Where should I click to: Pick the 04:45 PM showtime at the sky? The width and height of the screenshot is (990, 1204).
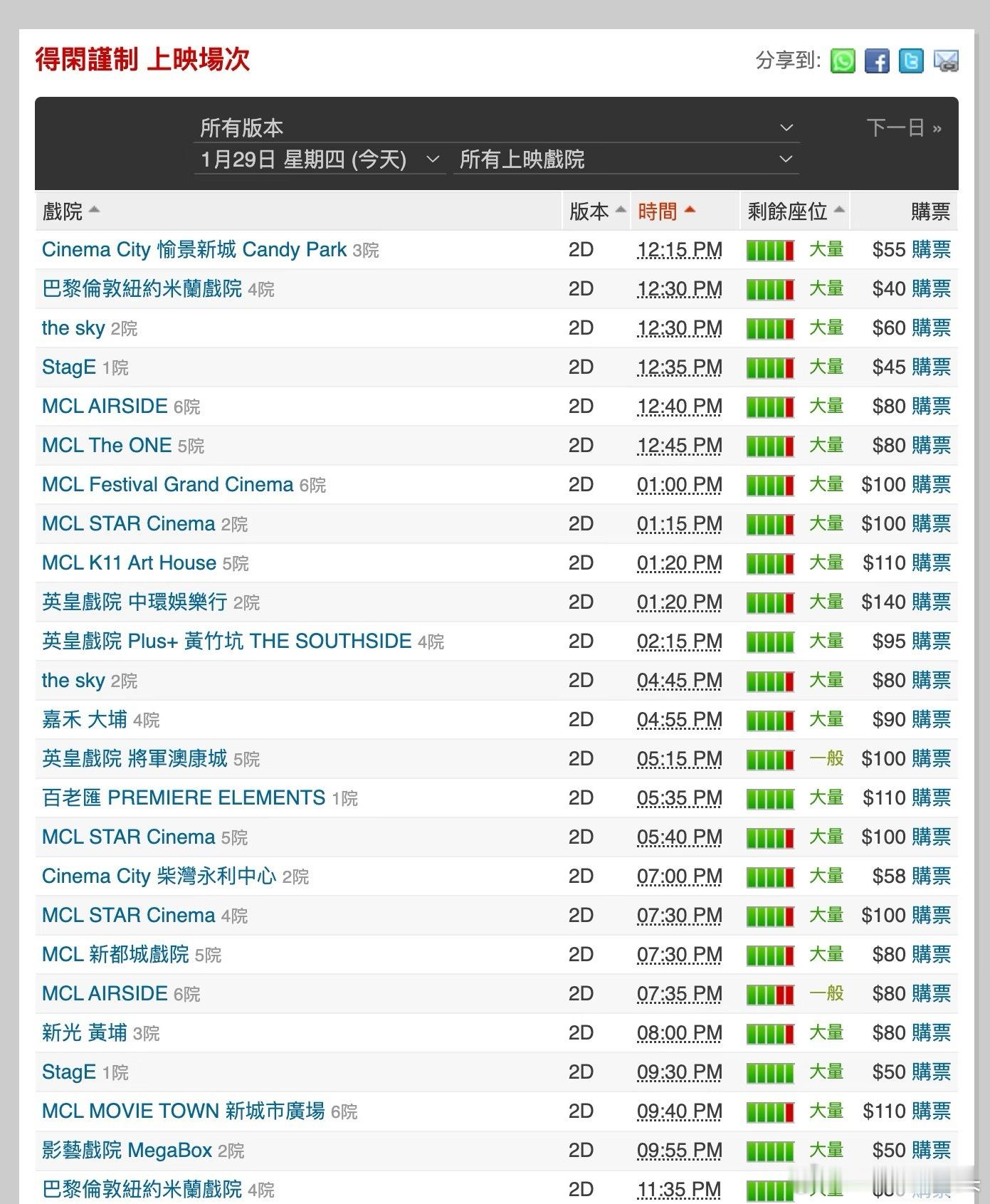(680, 681)
